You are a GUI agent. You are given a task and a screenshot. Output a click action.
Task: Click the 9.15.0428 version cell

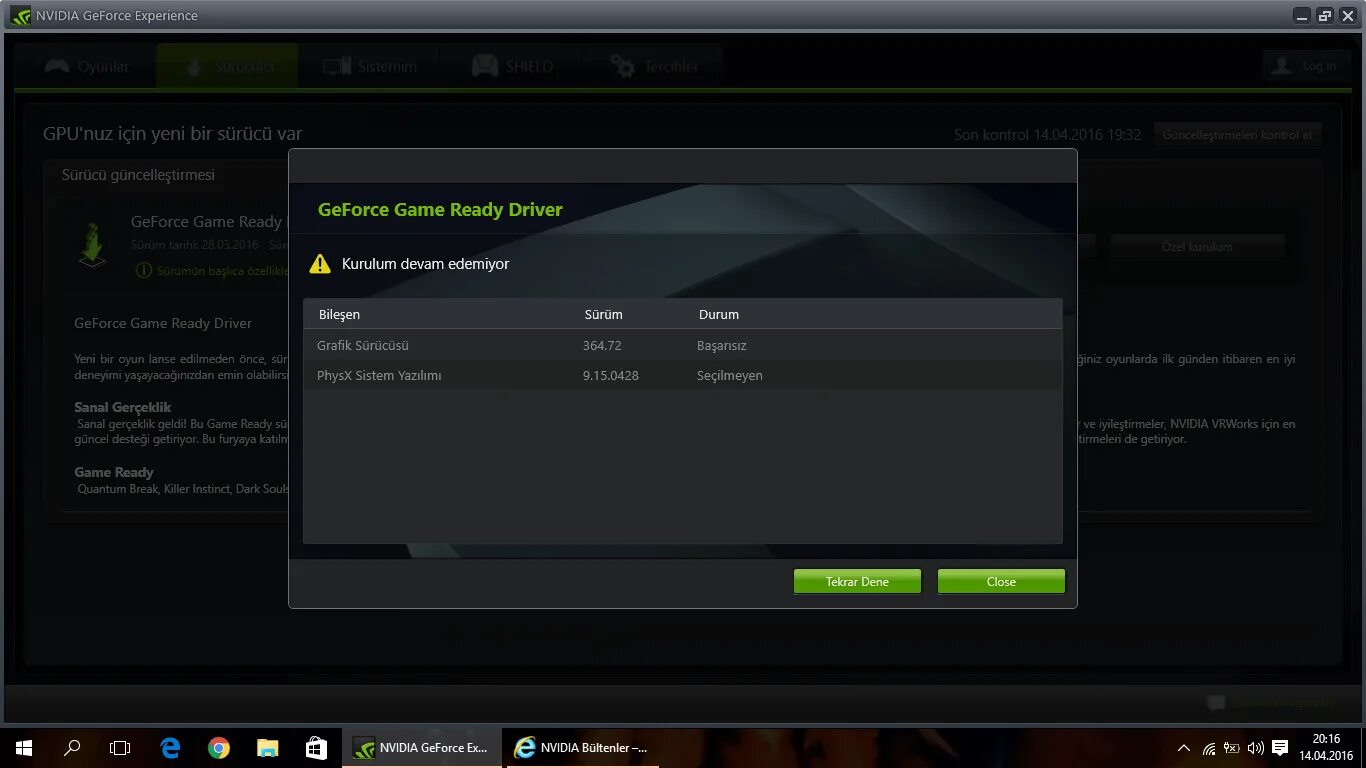(x=611, y=375)
